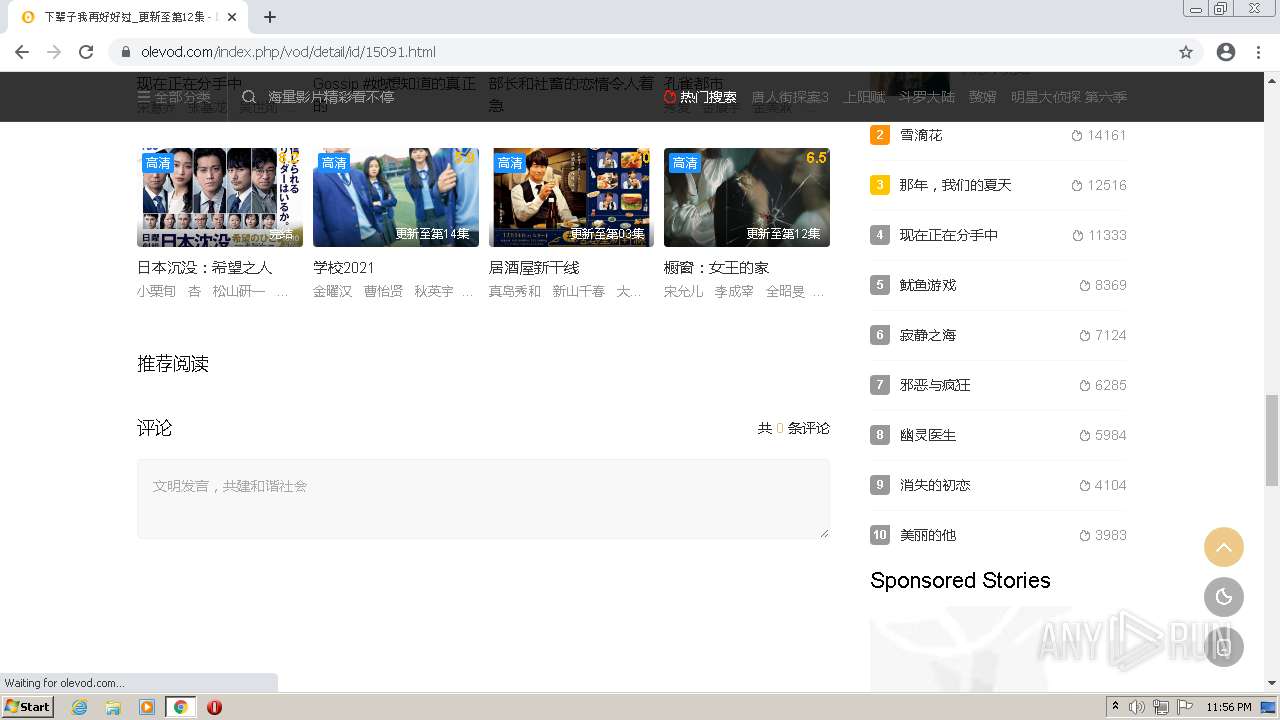Screen dimensions: 1280x720
Task: Click the site search magnifier icon
Action: (249, 97)
